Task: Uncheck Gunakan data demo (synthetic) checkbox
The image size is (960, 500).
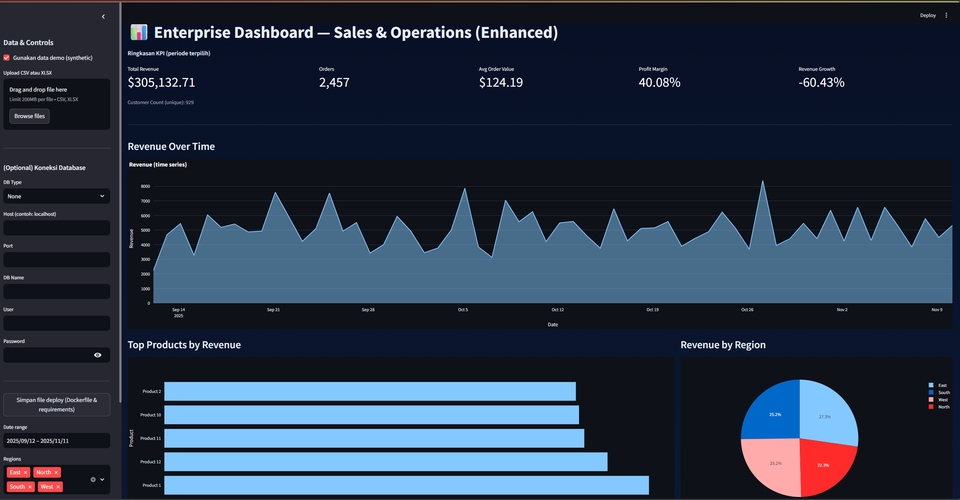Action: 7,57
